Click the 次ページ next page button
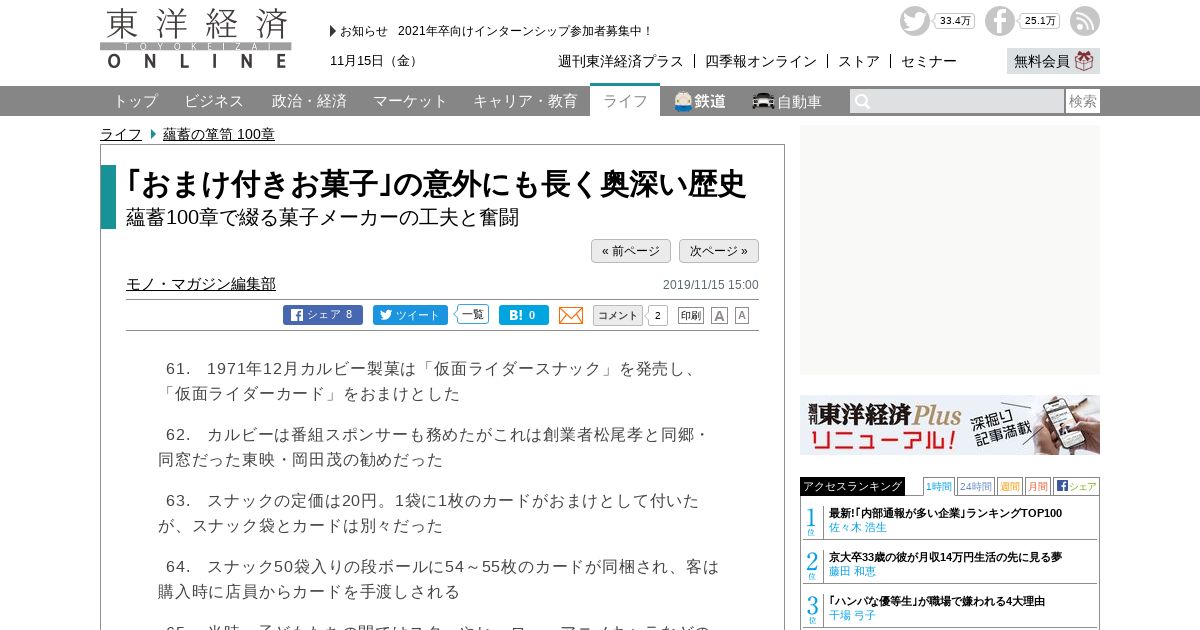This screenshot has height=630, width=1200. click(719, 251)
